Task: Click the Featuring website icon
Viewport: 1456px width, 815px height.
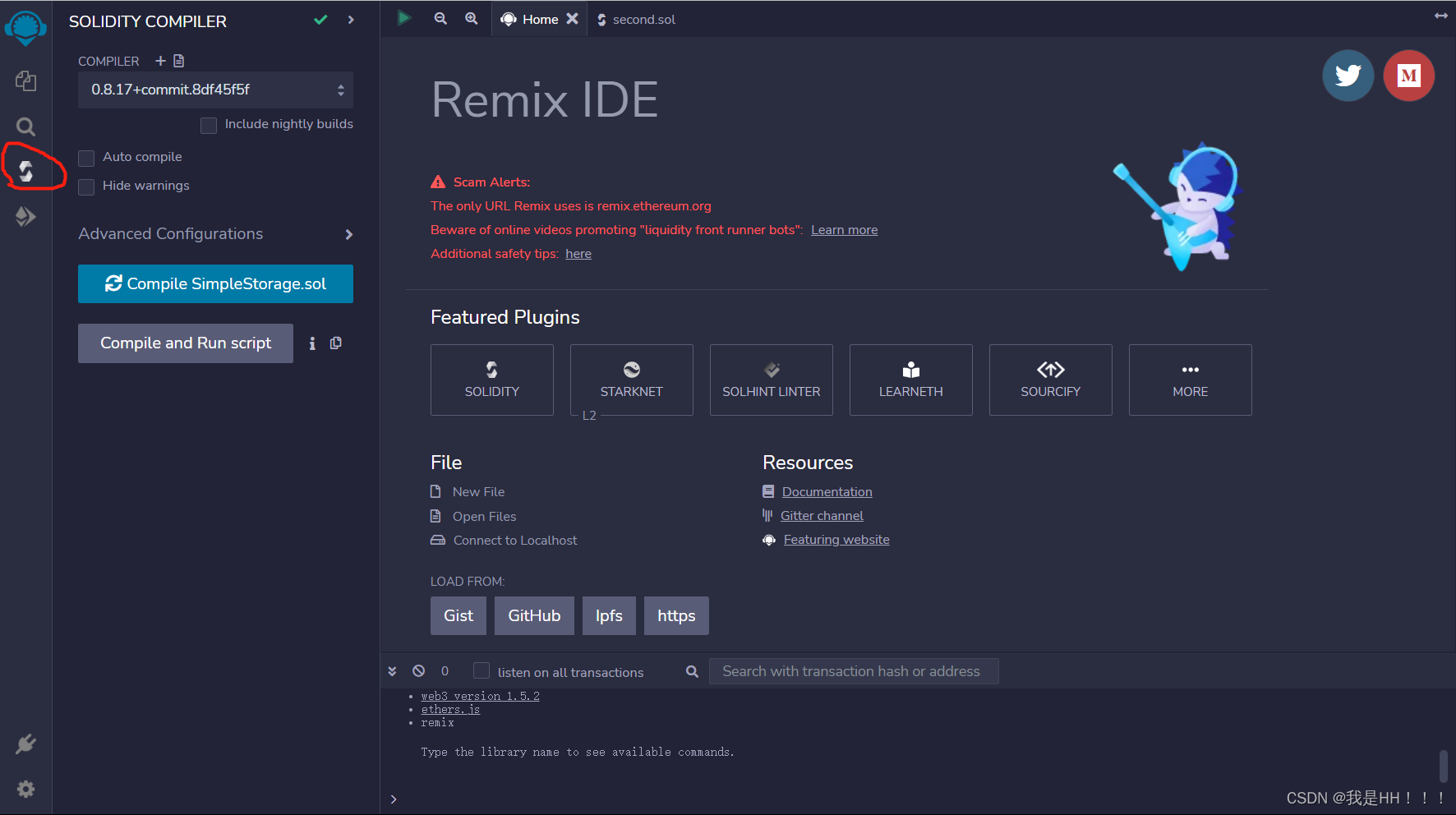Action: point(769,540)
